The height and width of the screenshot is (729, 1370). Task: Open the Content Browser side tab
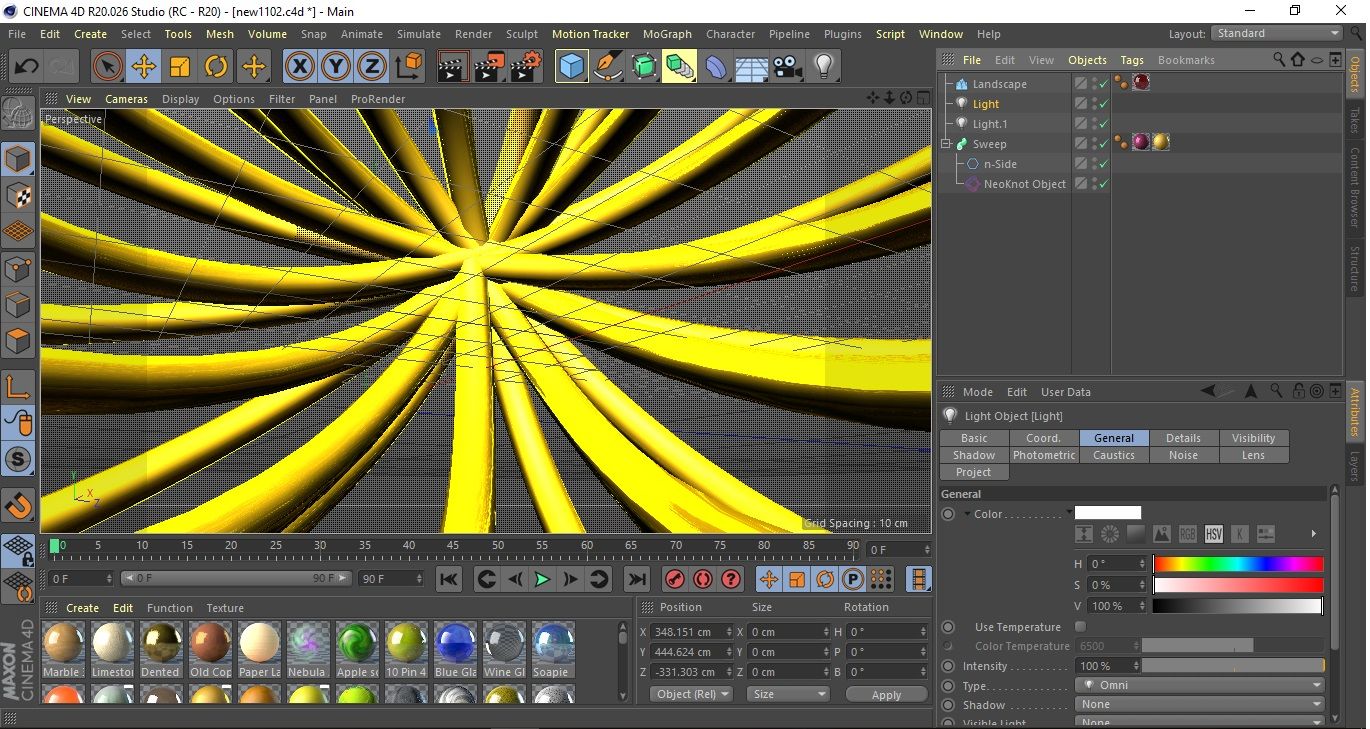[x=1355, y=188]
